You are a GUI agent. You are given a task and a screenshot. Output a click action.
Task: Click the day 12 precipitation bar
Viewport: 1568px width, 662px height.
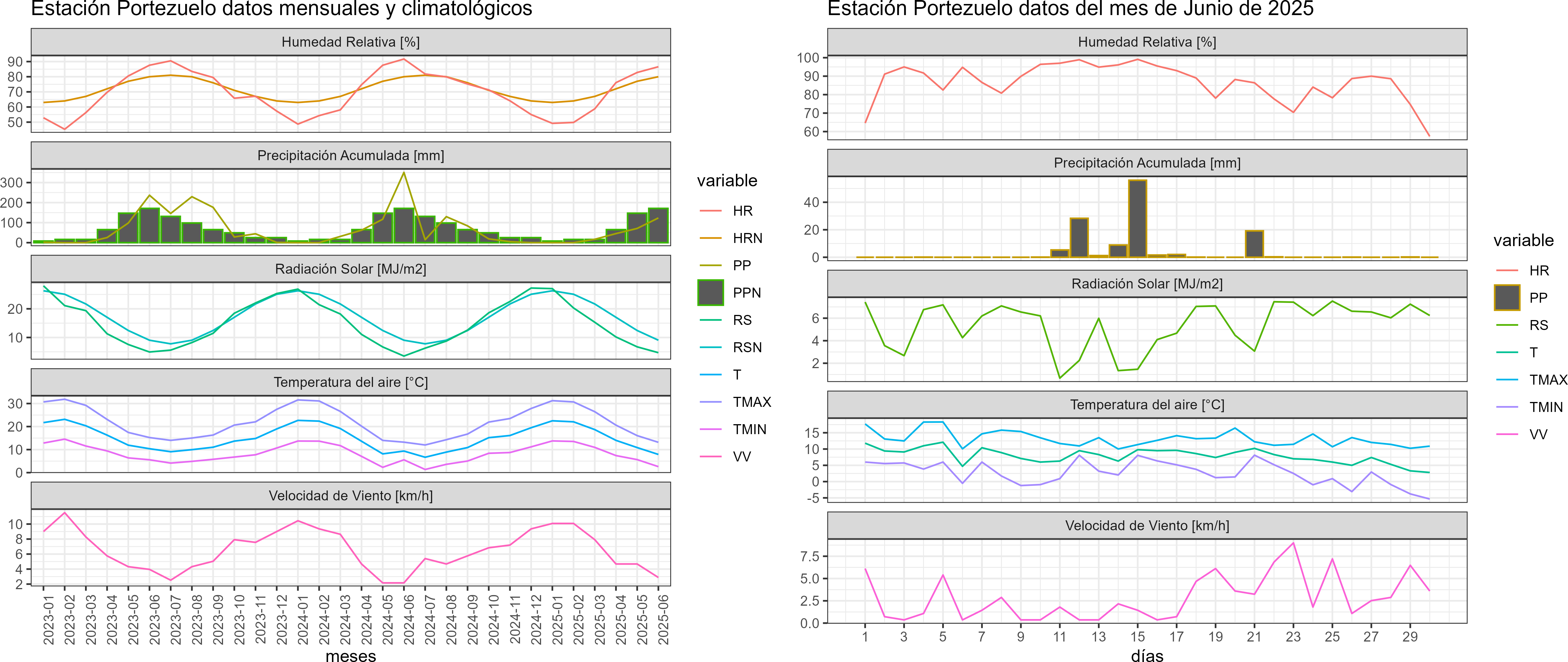coord(1079,238)
